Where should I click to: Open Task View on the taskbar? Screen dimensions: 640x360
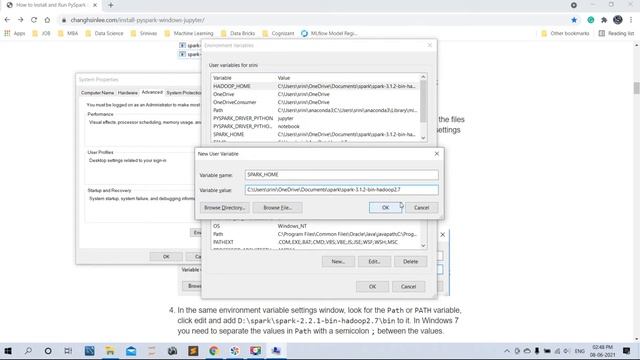click(68, 351)
